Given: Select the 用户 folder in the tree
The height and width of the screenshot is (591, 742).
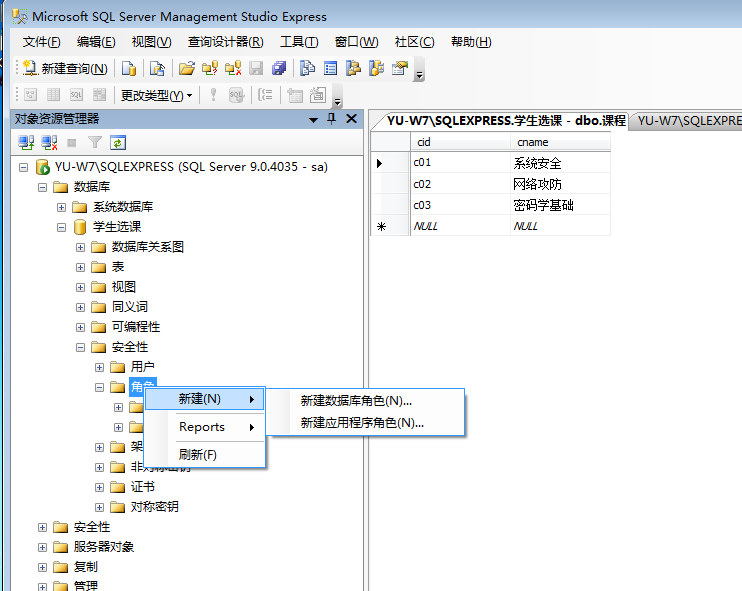Looking at the screenshot, I should (142, 367).
